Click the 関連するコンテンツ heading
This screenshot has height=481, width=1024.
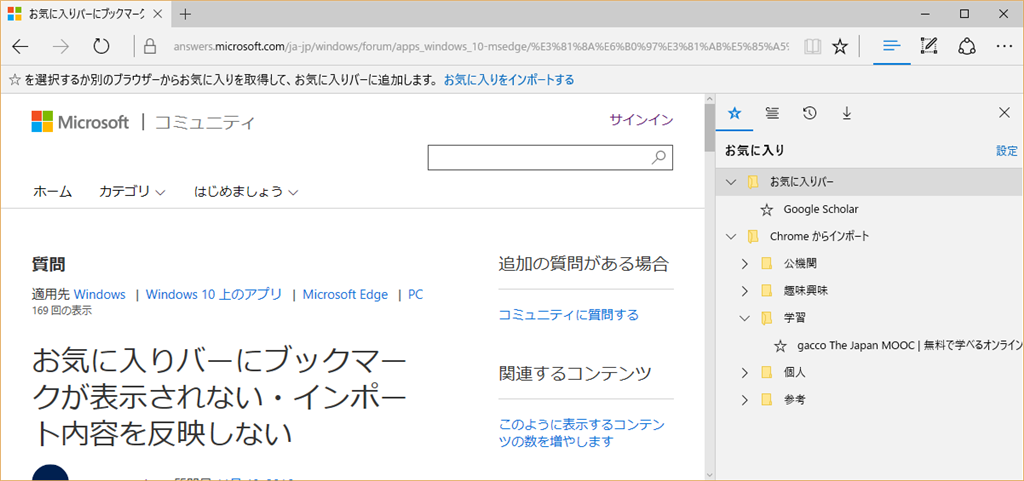(575, 373)
